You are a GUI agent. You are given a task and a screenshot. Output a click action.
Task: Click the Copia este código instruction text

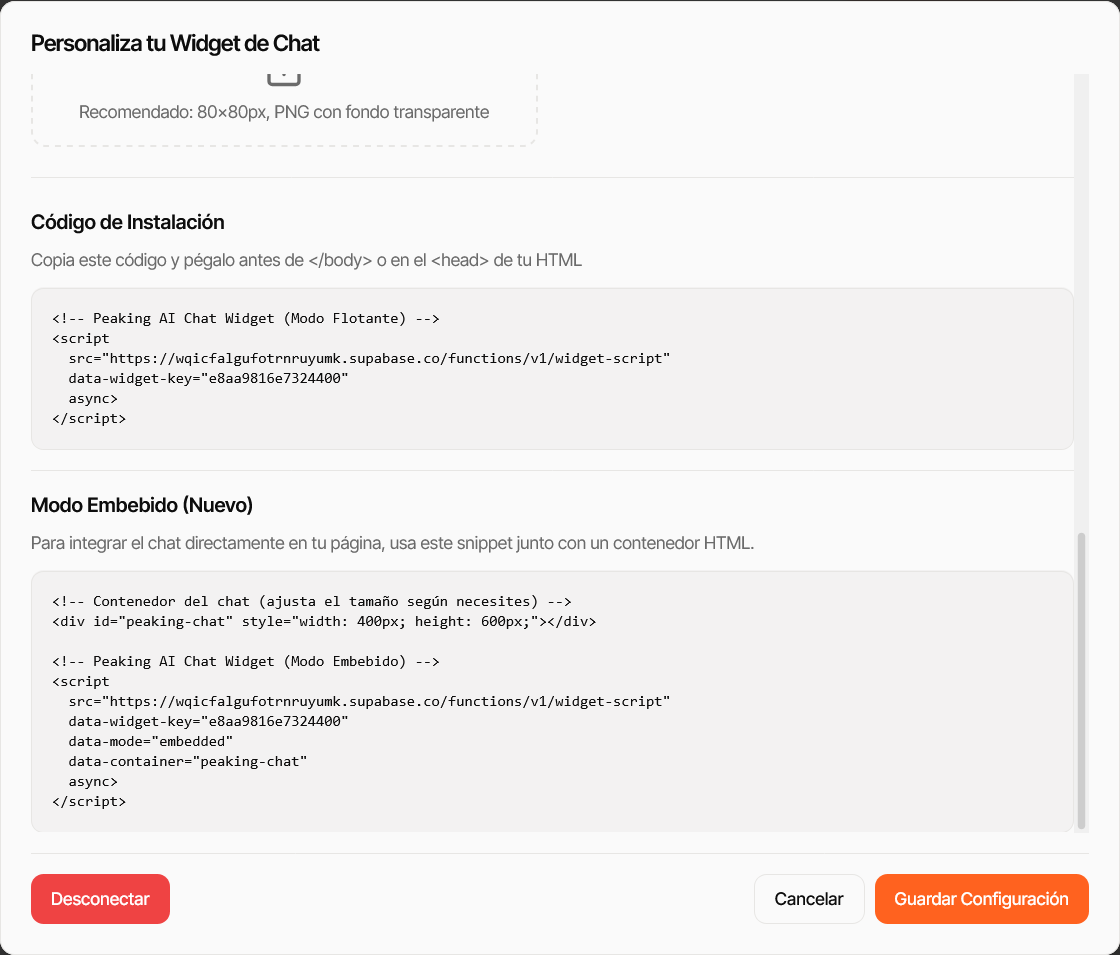[x=306, y=260]
